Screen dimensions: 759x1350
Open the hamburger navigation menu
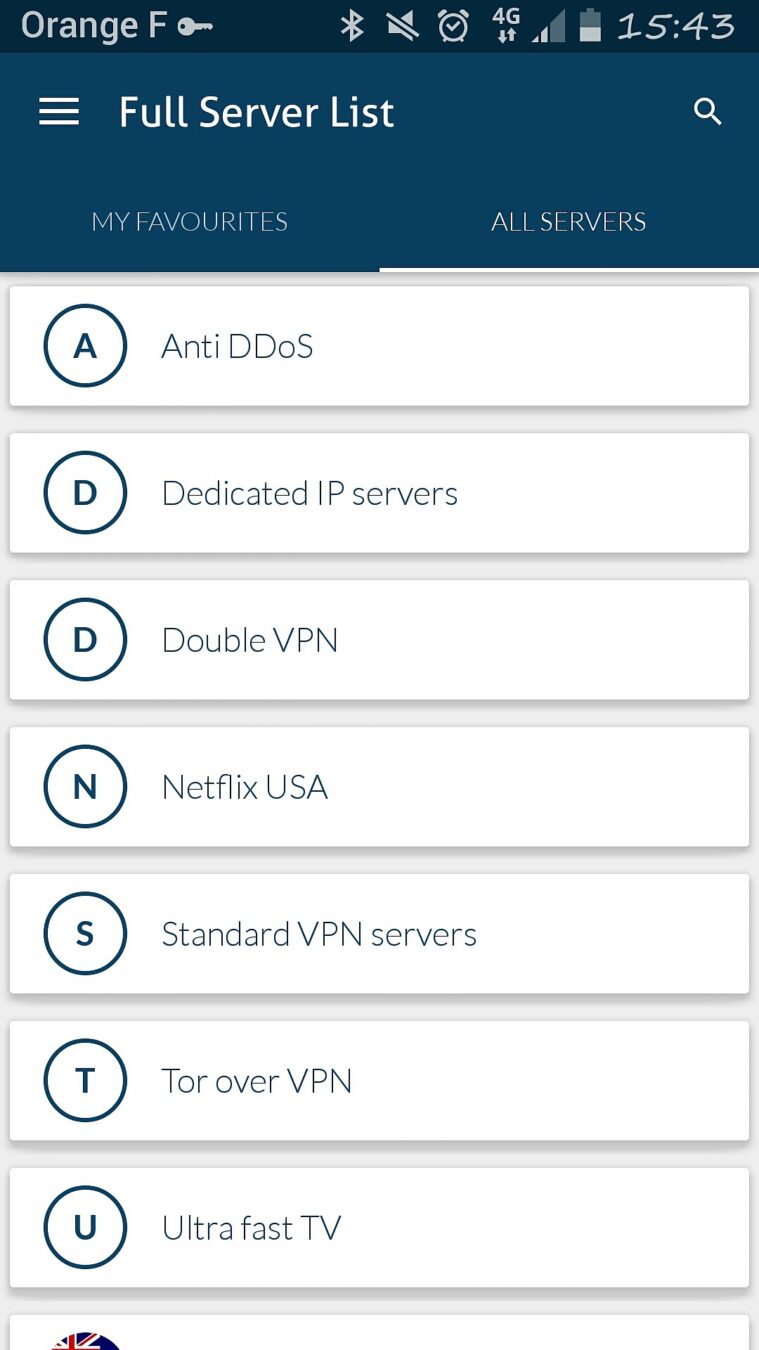tap(59, 112)
